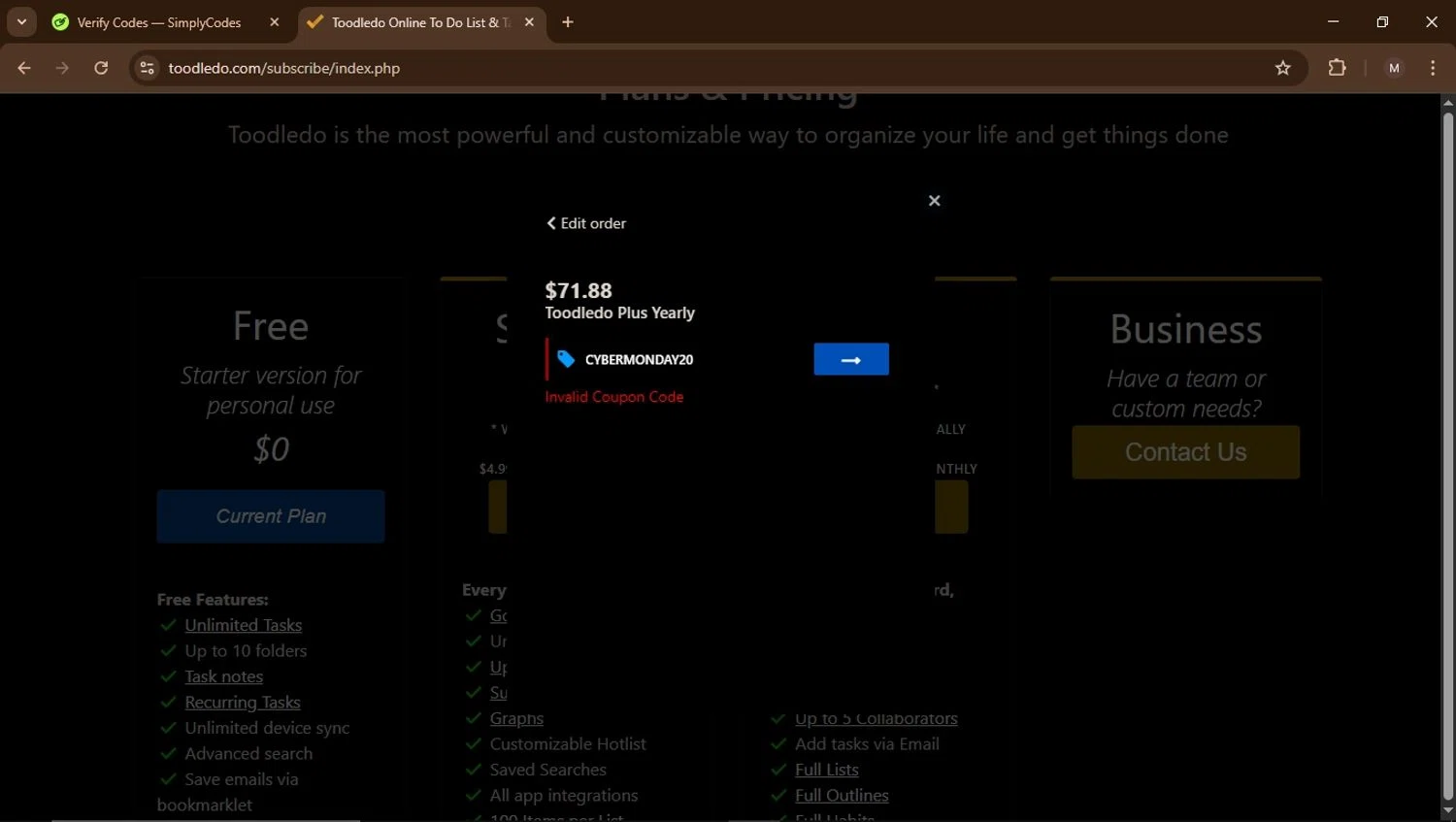Viewport: 1456px width, 822px height.
Task: Close the Toodledo browser tab
Action: pos(529,22)
